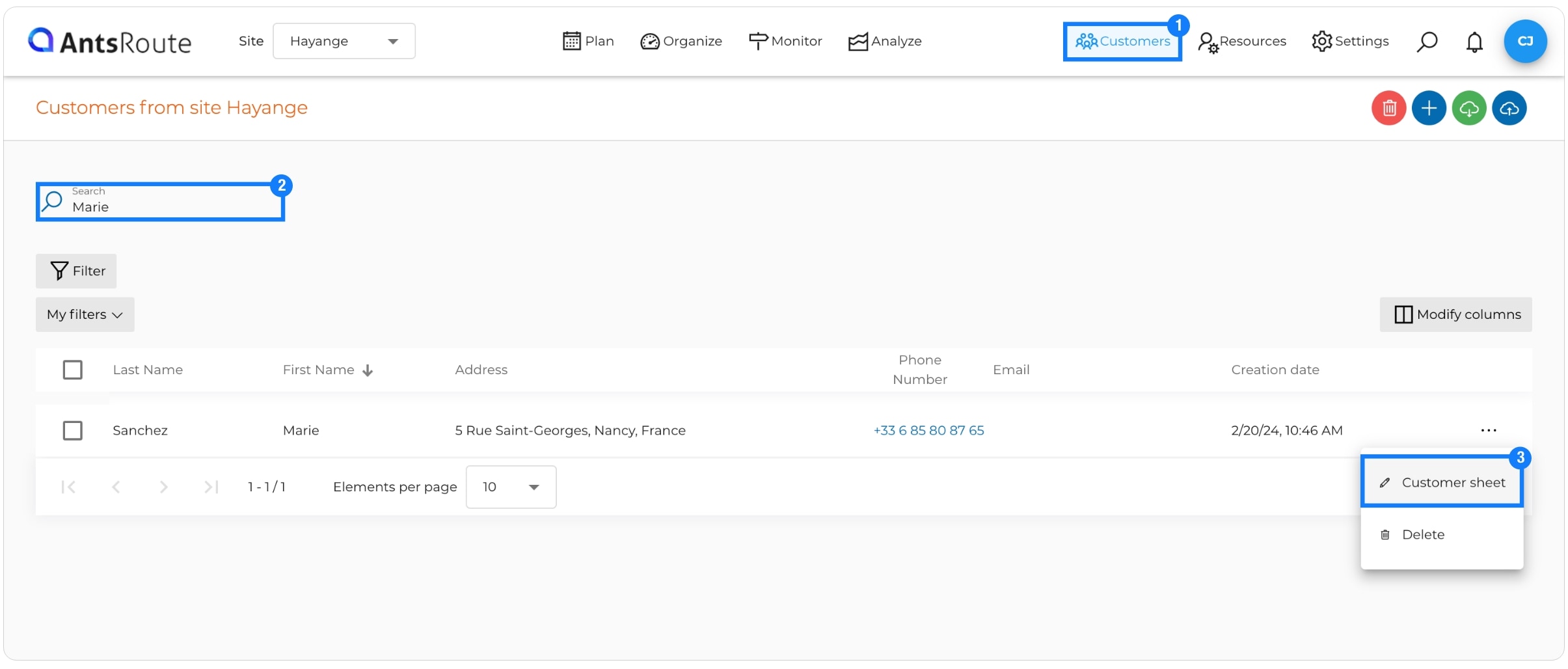This screenshot has width=1568, height=669.
Task: Click the address 5 Rue Saint-Georges, Nancy
Action: (570, 430)
